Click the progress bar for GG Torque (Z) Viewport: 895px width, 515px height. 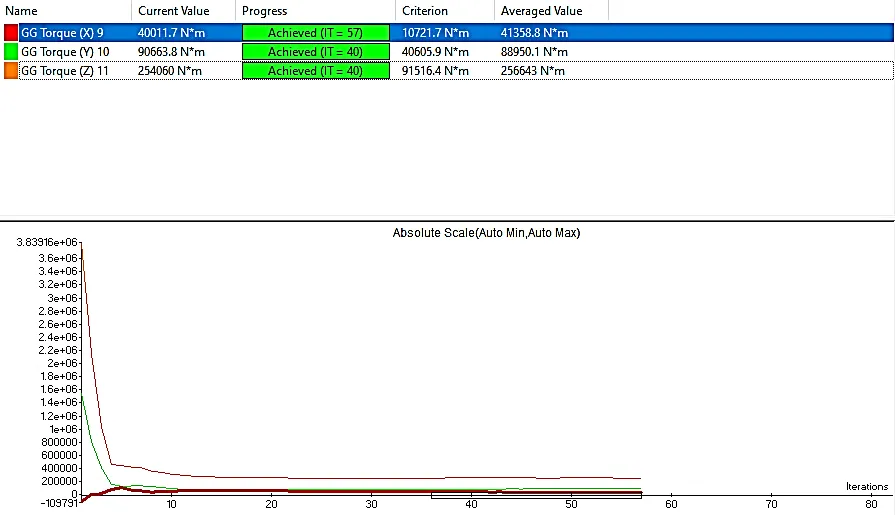coord(315,71)
